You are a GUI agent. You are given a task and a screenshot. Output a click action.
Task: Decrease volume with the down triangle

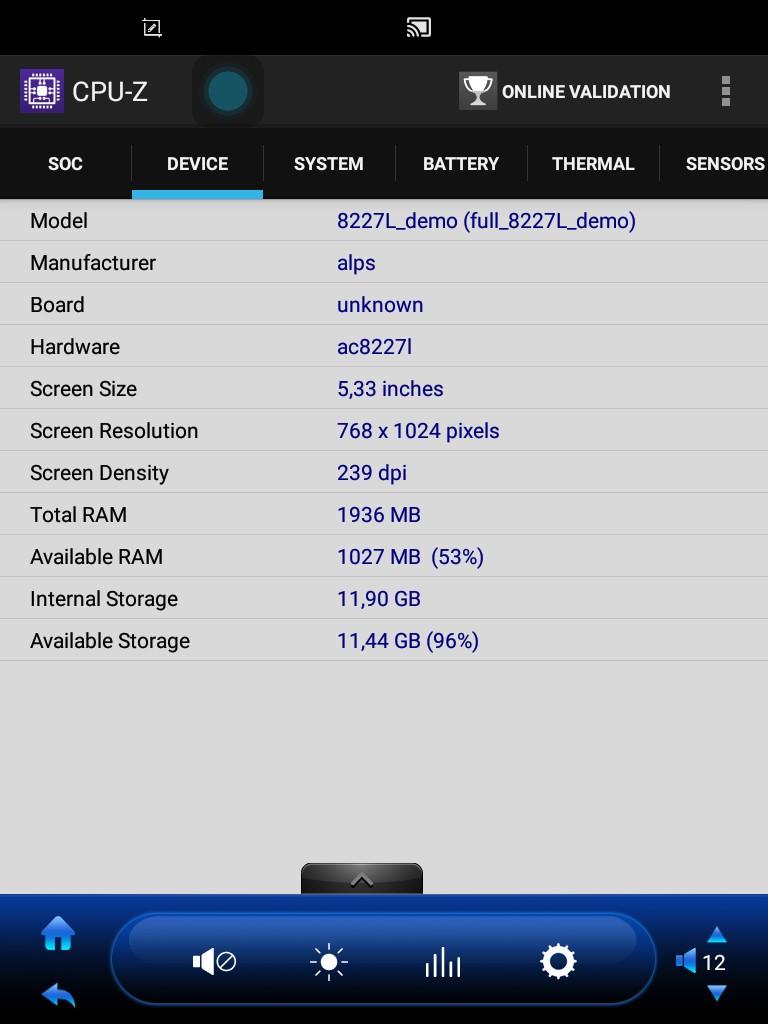pyautogui.click(x=716, y=993)
